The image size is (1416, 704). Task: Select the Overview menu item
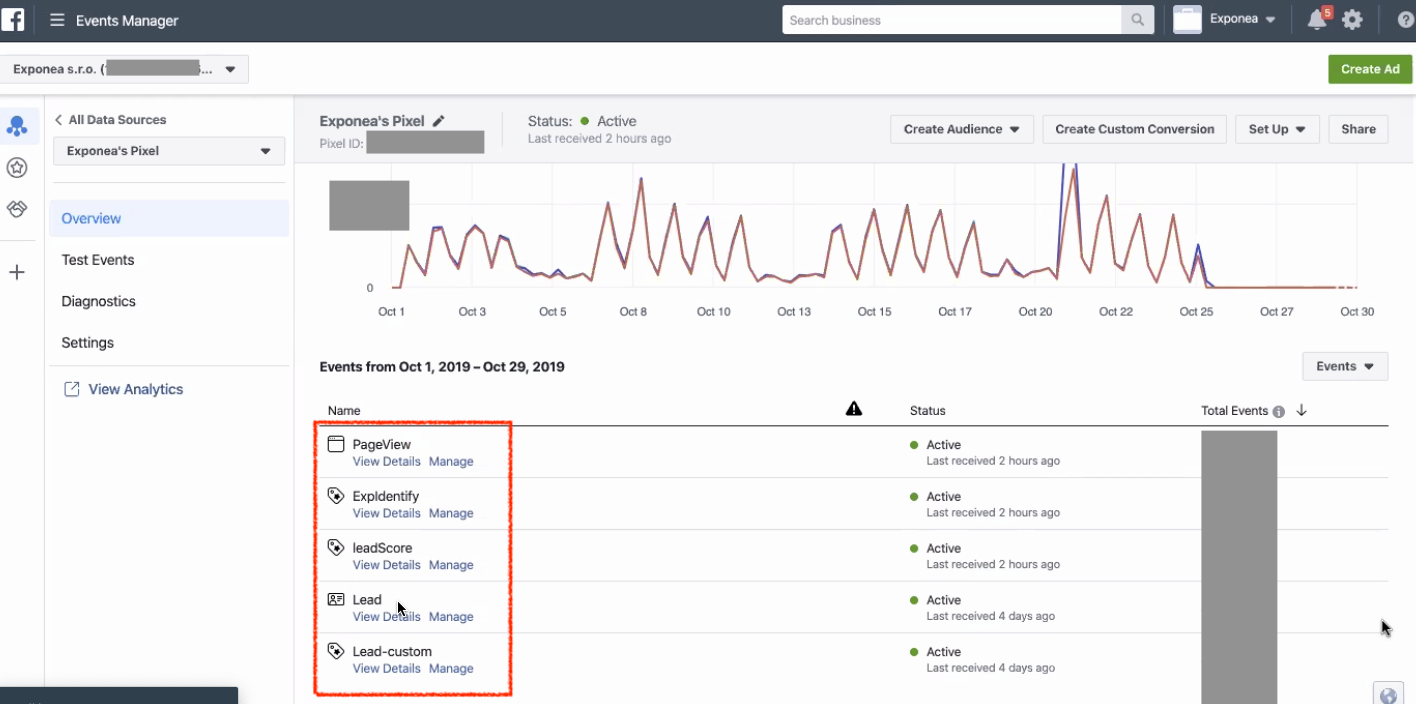click(169, 218)
